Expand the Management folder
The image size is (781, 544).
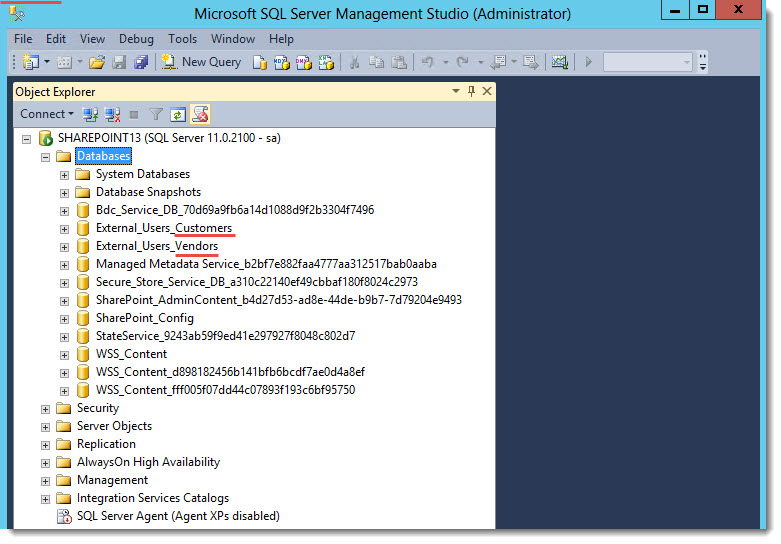45,481
